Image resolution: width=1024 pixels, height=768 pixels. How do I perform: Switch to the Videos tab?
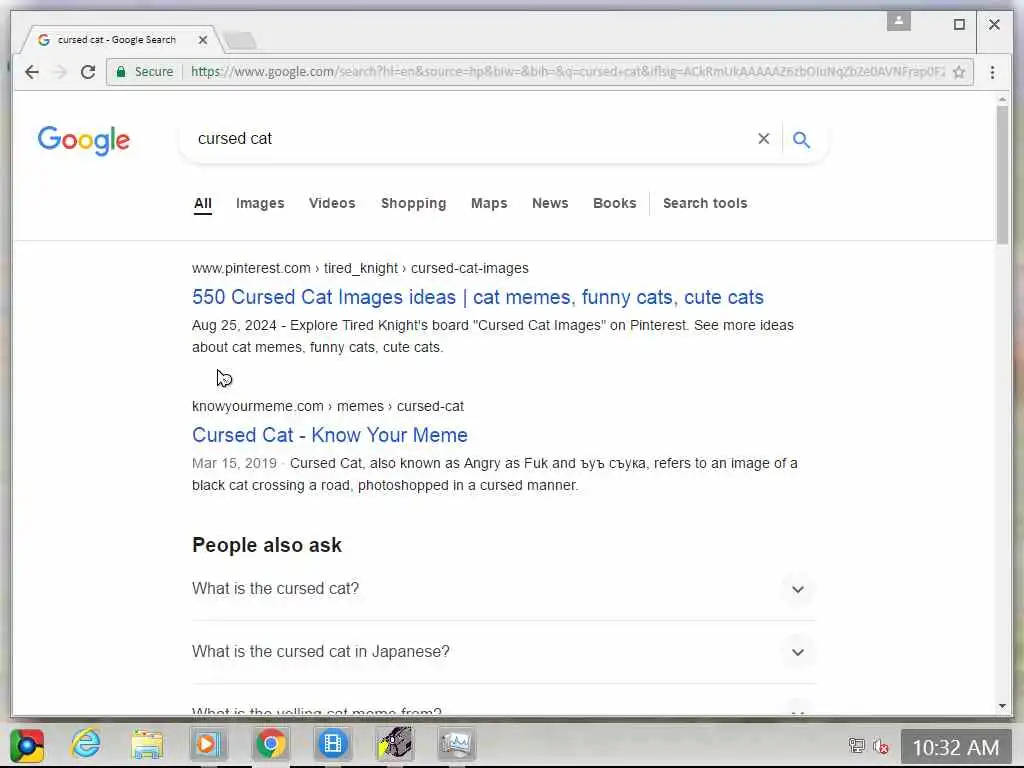coord(332,203)
